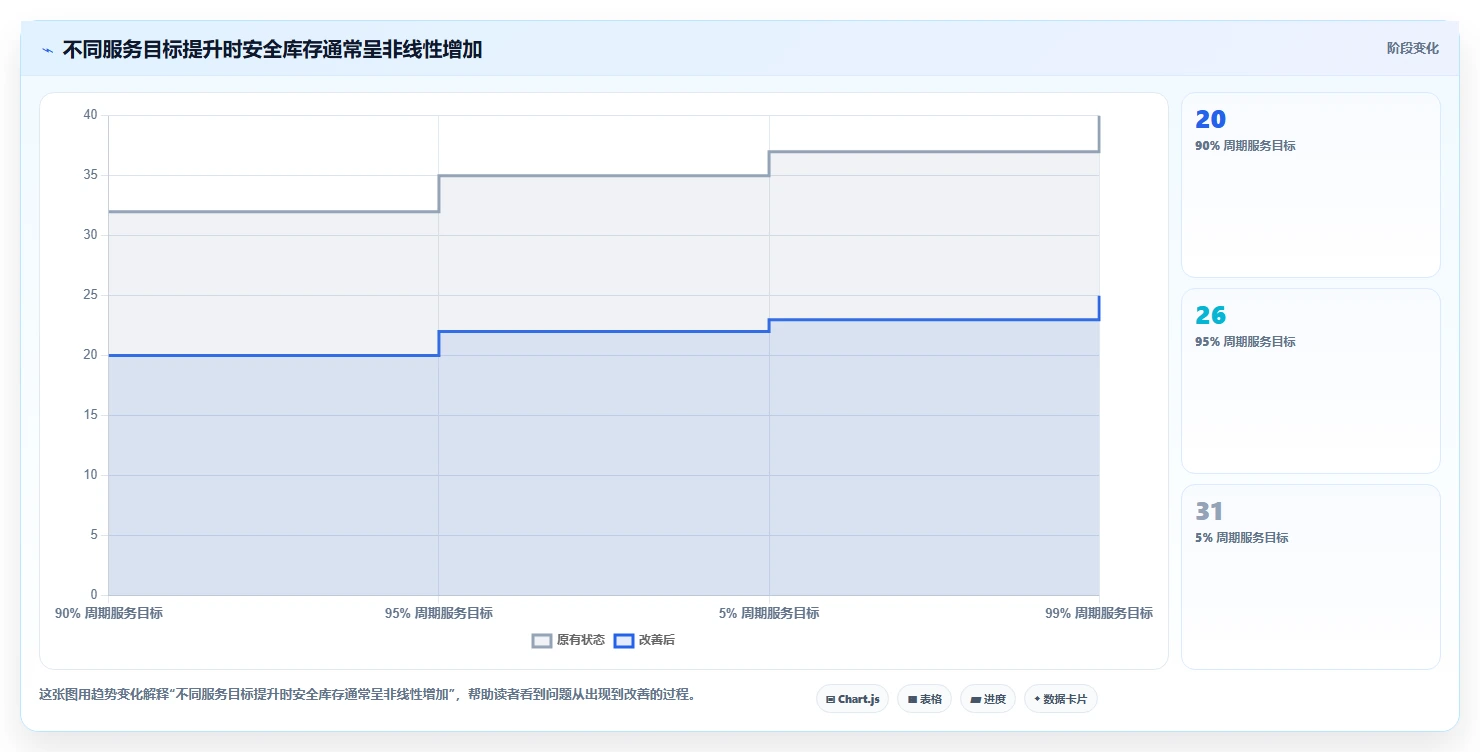Click the y-axis value 10

point(90,475)
